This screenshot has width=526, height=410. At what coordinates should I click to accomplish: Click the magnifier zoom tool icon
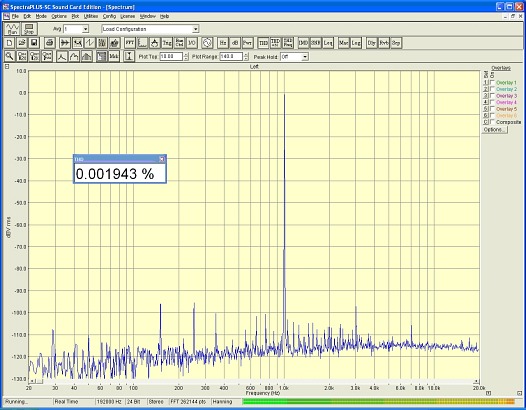[9, 56]
